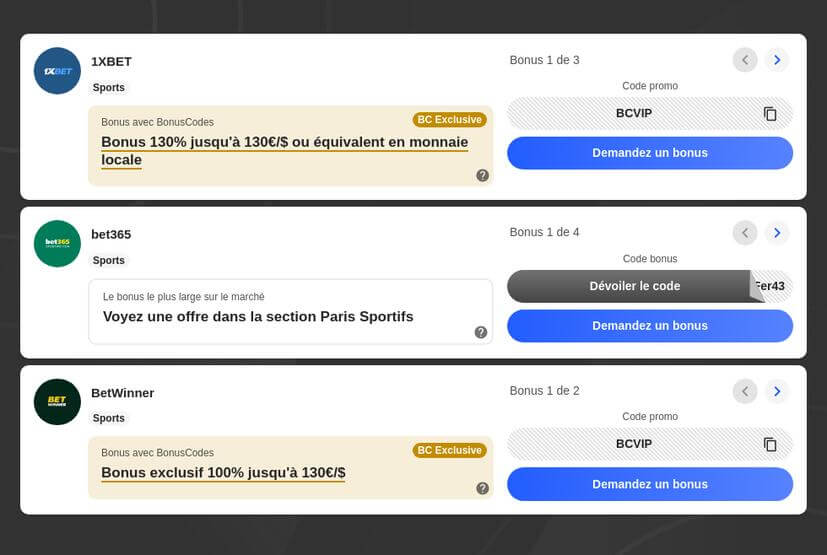The height and width of the screenshot is (555, 827).
Task: Request a bonus from 1XBET
Action: tap(650, 153)
